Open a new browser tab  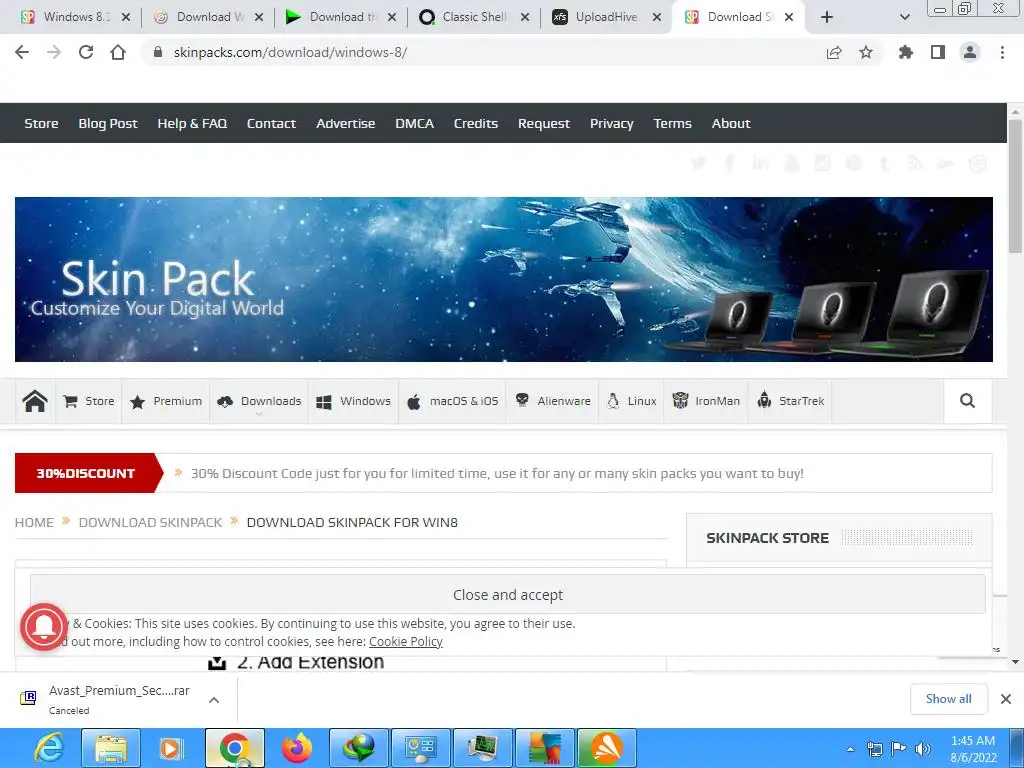pos(827,17)
